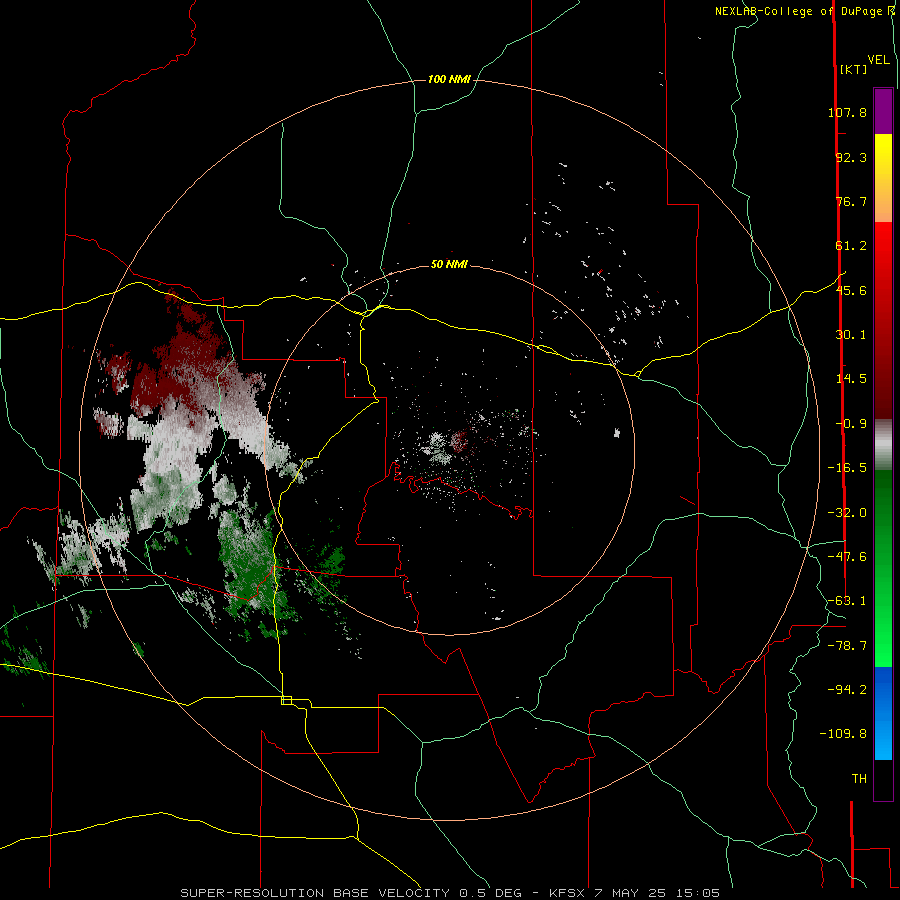The height and width of the screenshot is (900, 900).
Task: Click the purple segment of the color bar
Action: [883, 111]
